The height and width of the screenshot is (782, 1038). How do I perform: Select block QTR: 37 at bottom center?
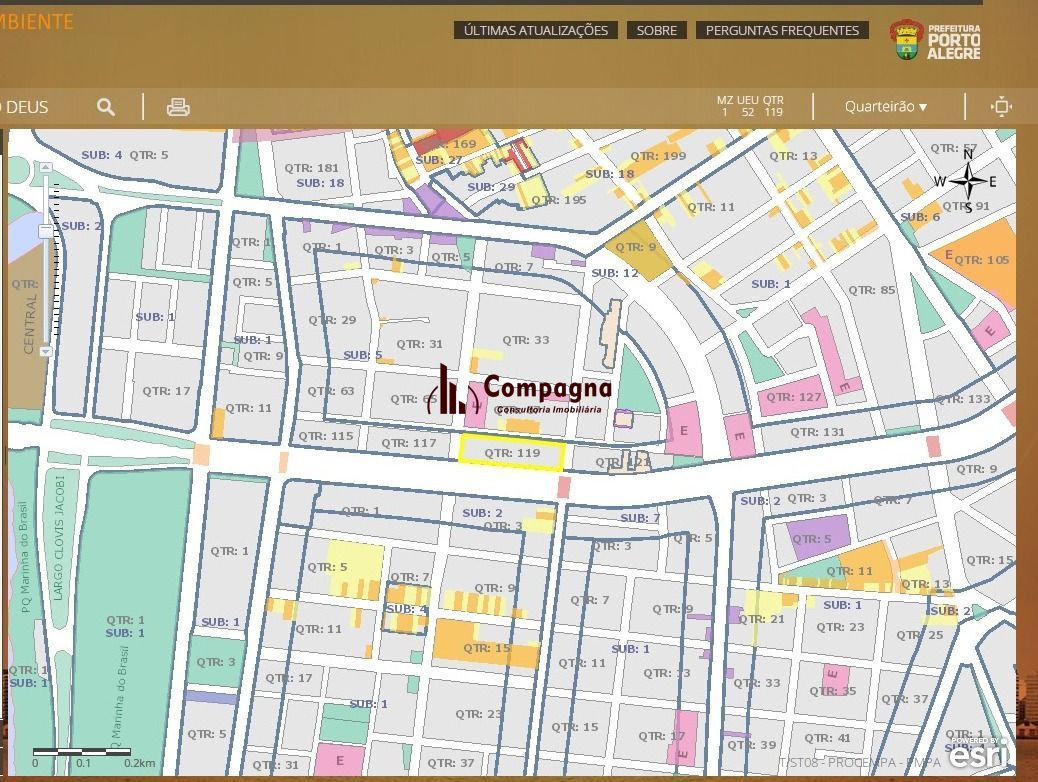[450, 763]
